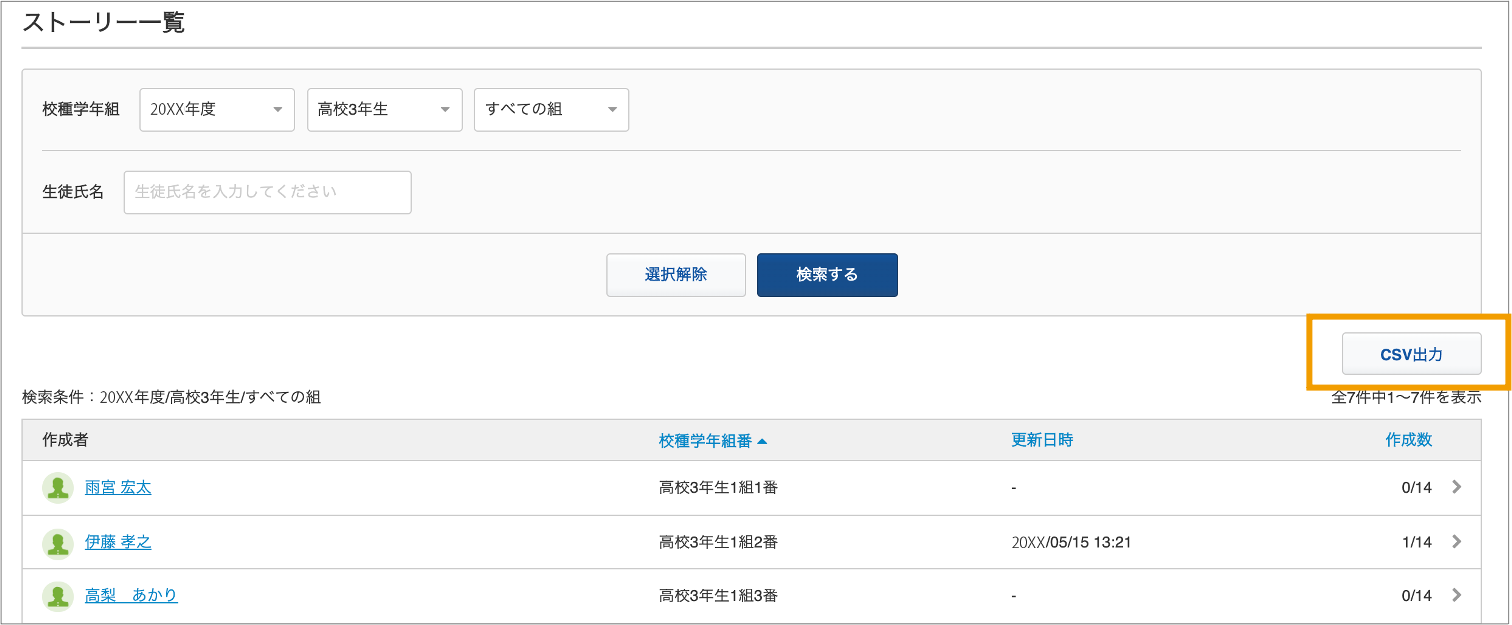This screenshot has height=625, width=1512.
Task: Open the 高校3年生 grade dropdown
Action: point(385,110)
